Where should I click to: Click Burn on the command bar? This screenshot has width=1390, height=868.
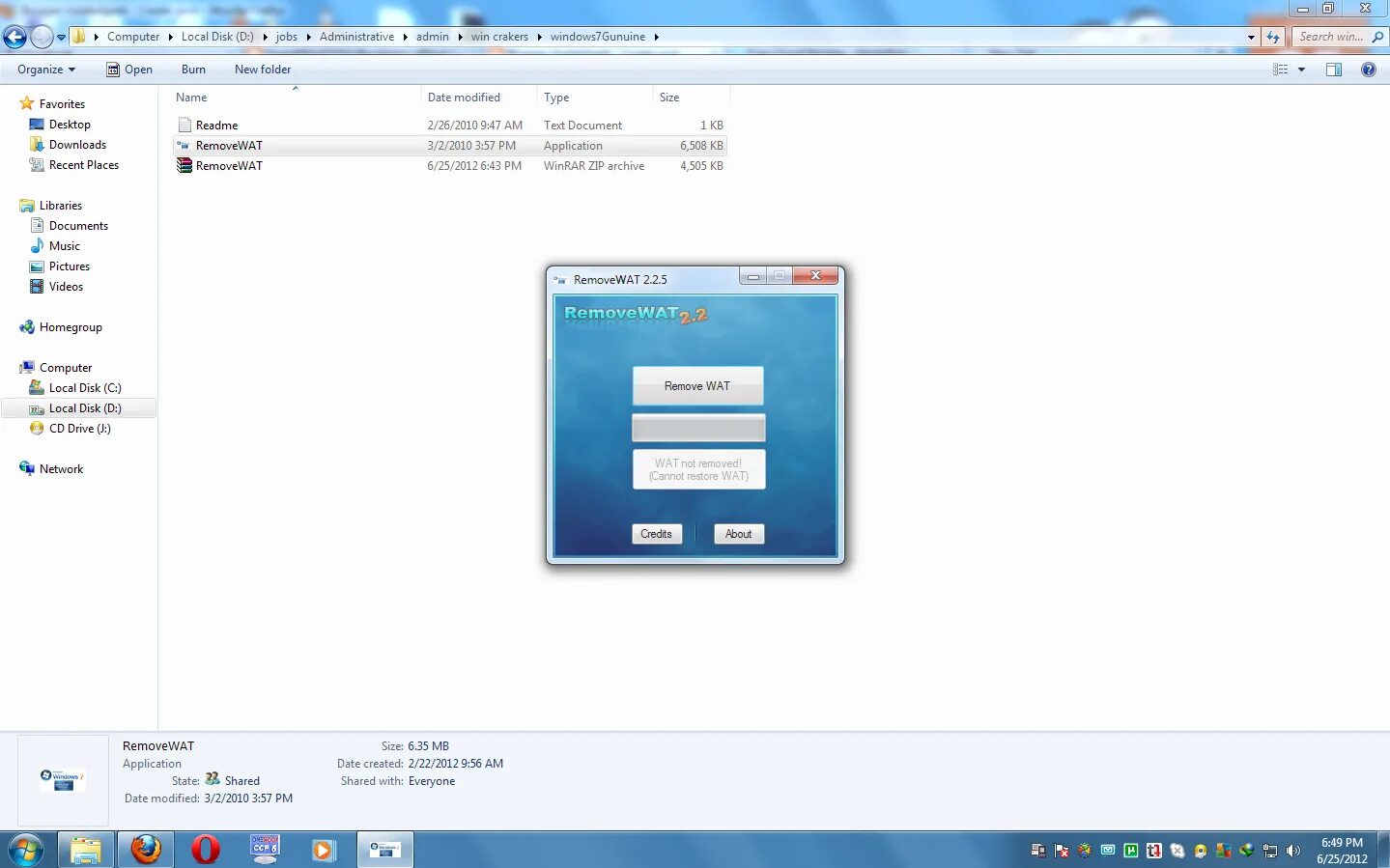(x=192, y=69)
